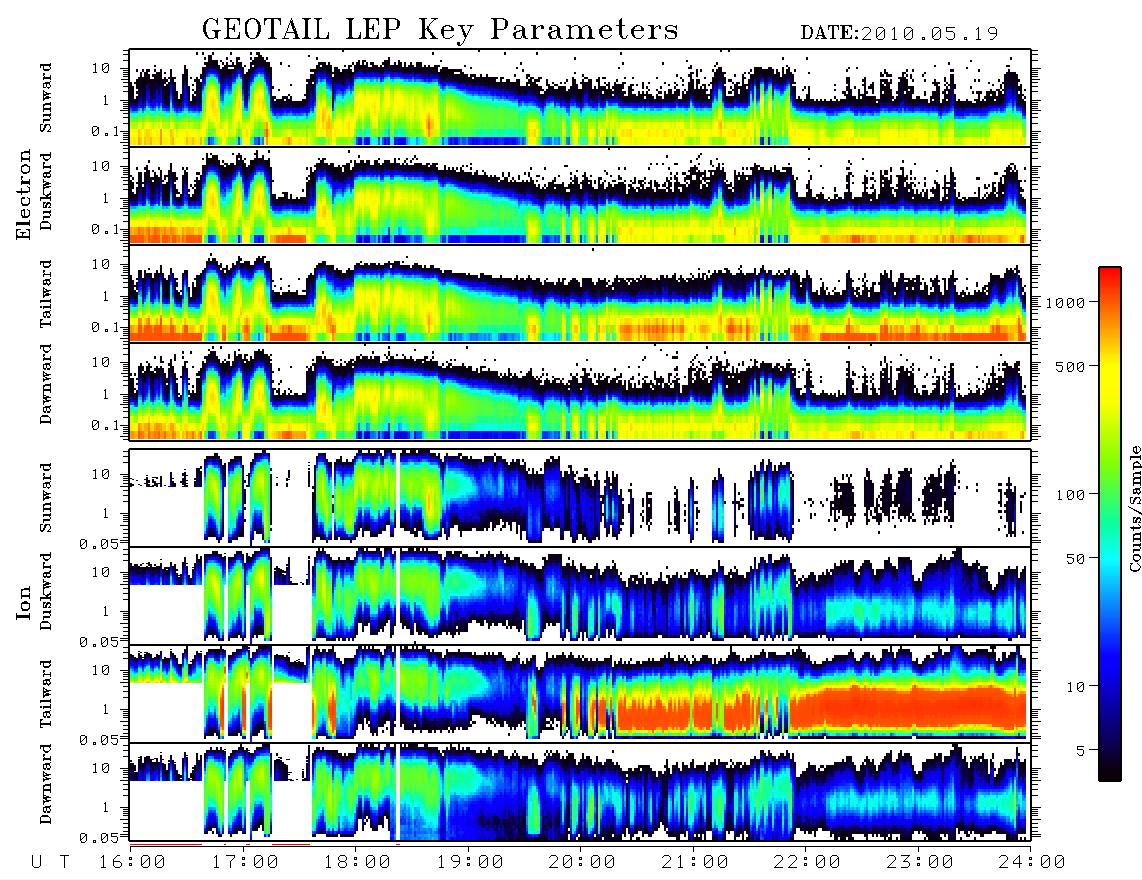The height and width of the screenshot is (880, 1142).
Task: Select the Electron Duskward spectrogram panel
Action: click(580, 195)
